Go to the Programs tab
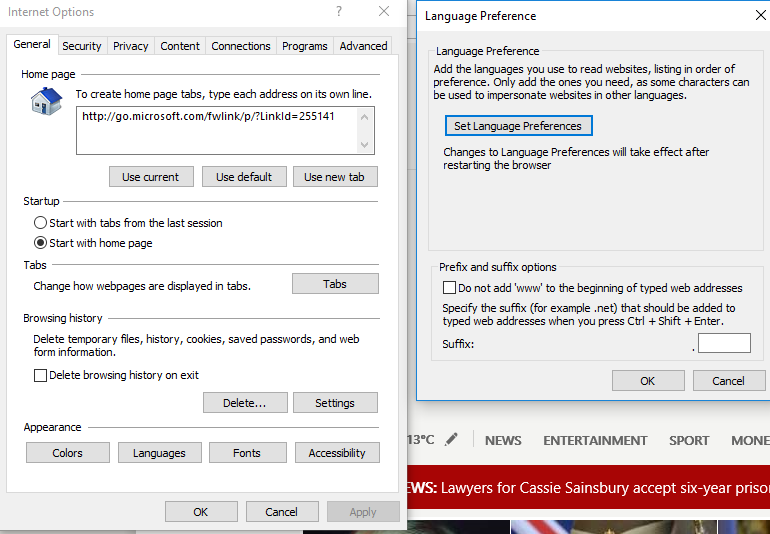This screenshot has width=770, height=534. (x=304, y=46)
